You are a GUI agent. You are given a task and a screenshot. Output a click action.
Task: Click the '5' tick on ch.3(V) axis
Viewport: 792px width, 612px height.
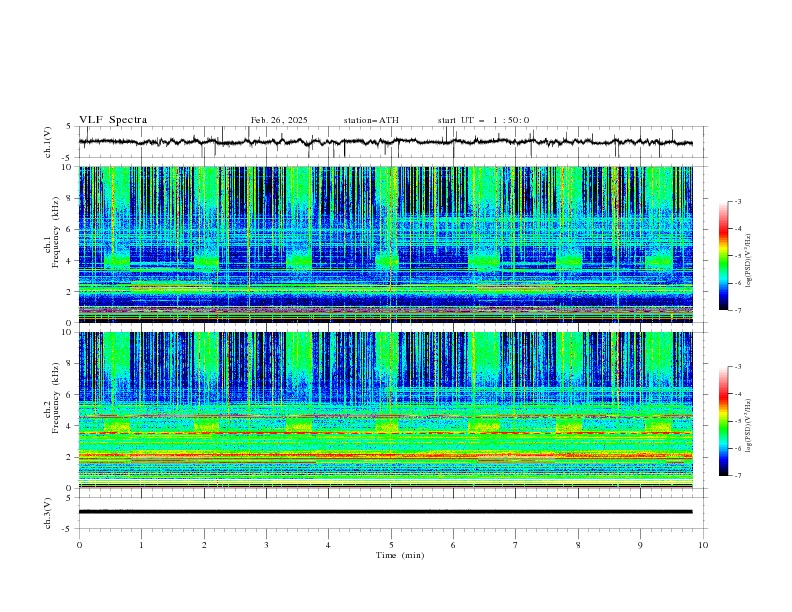[x=70, y=497]
